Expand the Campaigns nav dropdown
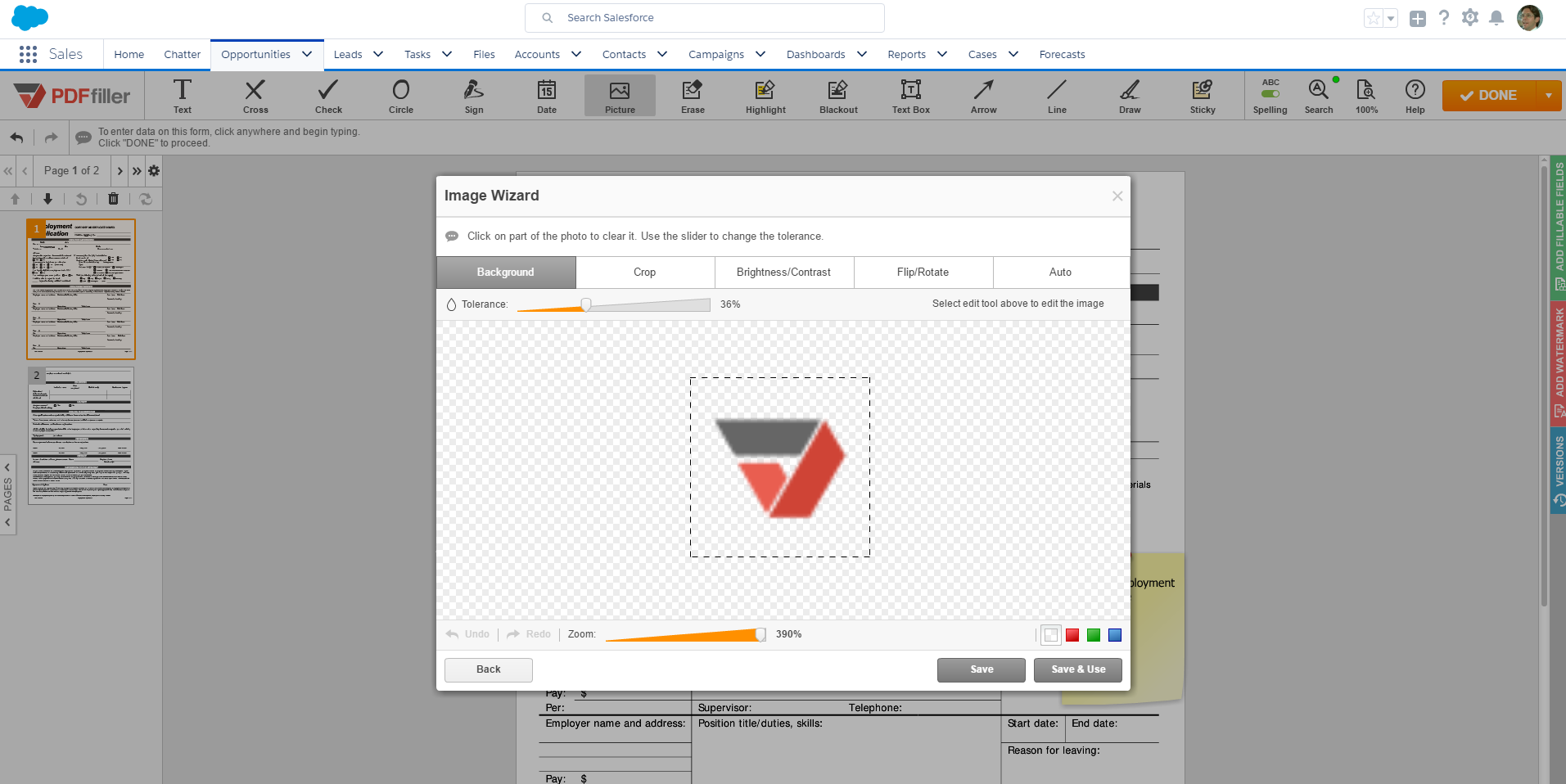The image size is (1566, 784). [x=760, y=54]
